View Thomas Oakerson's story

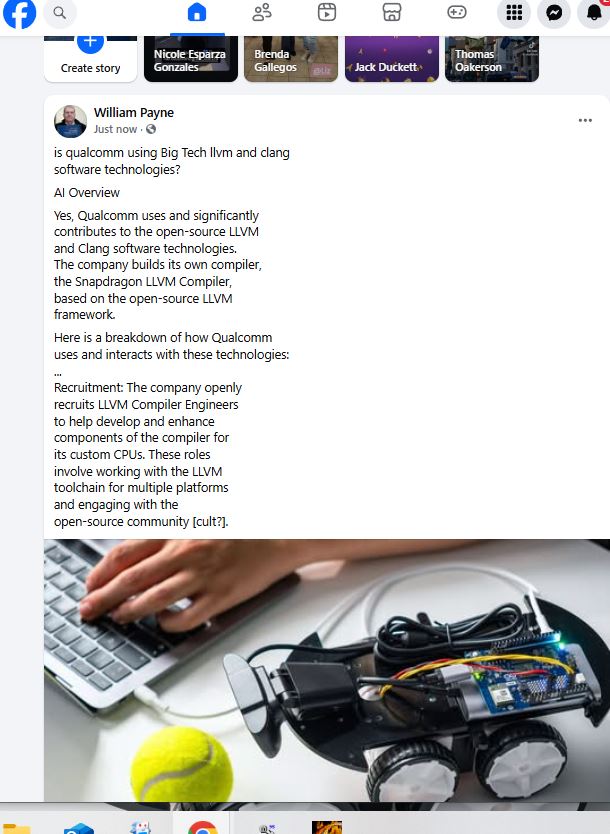tap(492, 59)
